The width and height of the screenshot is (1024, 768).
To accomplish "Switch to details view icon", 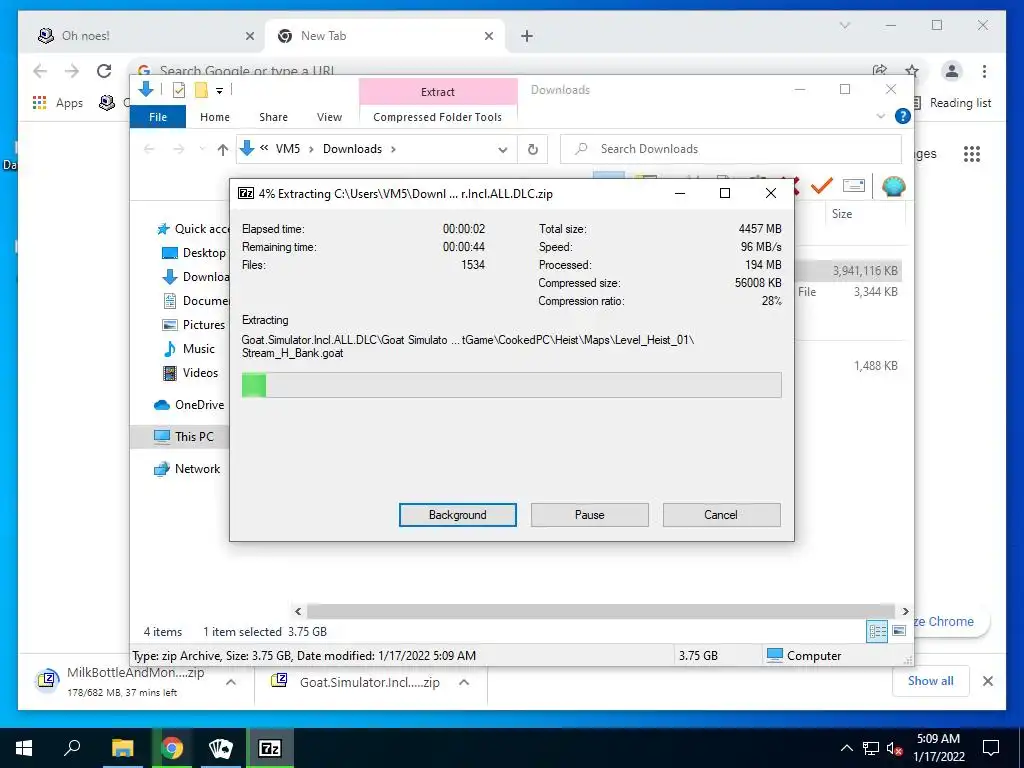I will (877, 631).
